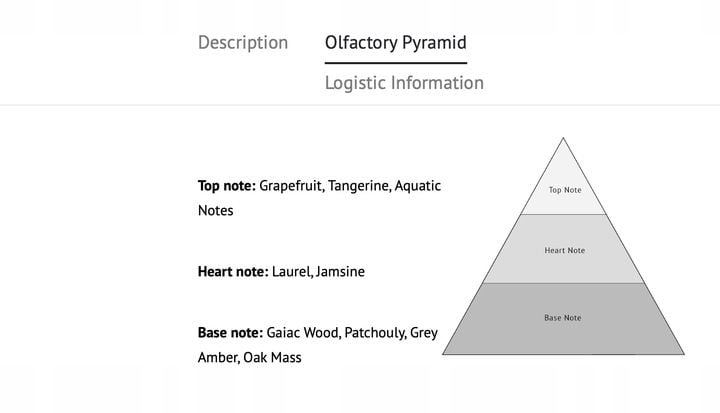Select the Heart Note pyramid band

pos(564,250)
